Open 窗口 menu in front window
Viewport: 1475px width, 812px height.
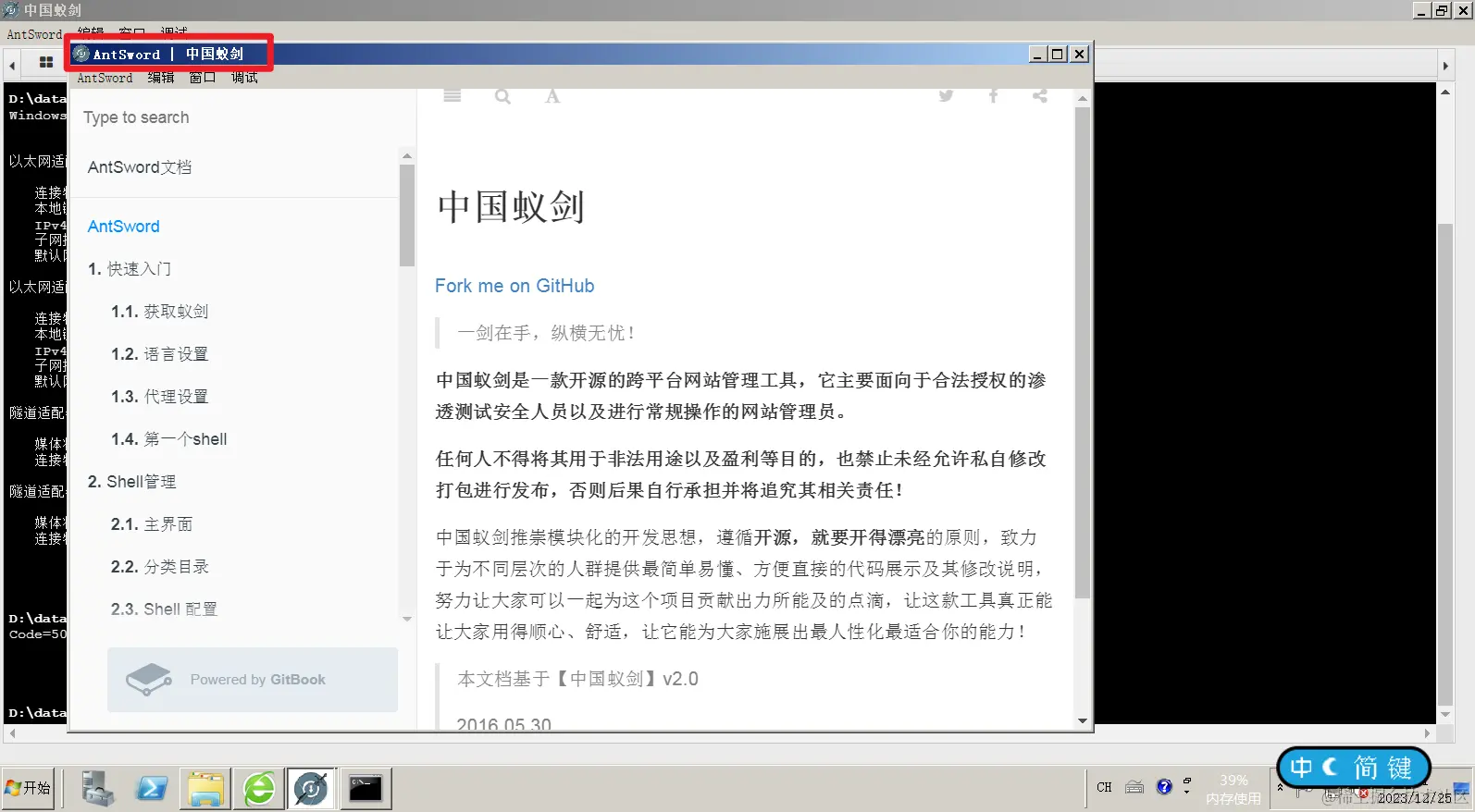[x=203, y=78]
